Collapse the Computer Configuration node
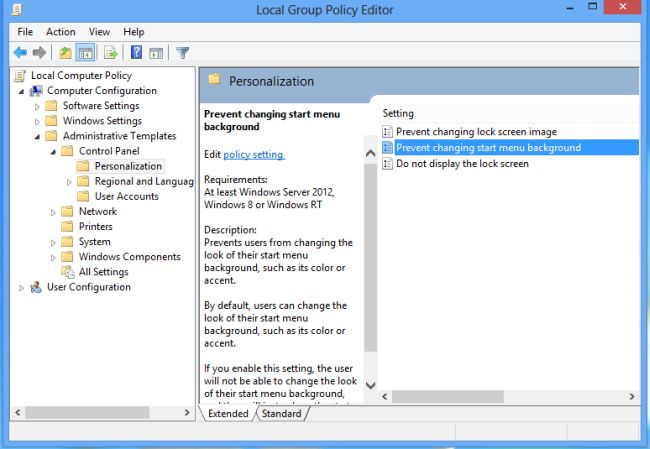Image resolution: width=650 pixels, height=449 pixels. [21, 92]
